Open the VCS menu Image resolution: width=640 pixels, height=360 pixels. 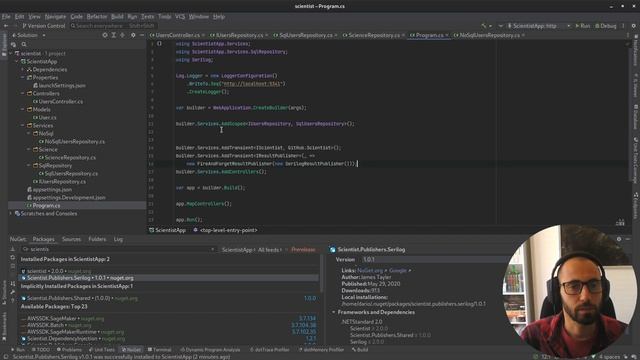180,17
